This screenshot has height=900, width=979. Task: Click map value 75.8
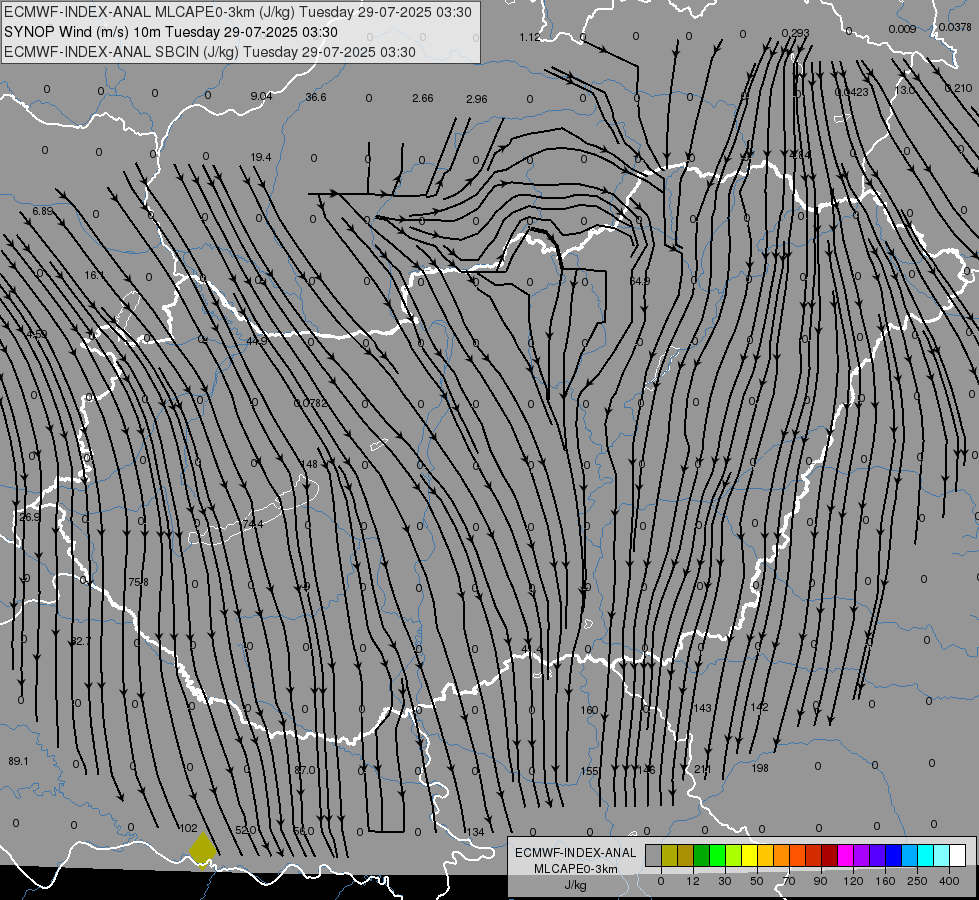pyautogui.click(x=139, y=581)
